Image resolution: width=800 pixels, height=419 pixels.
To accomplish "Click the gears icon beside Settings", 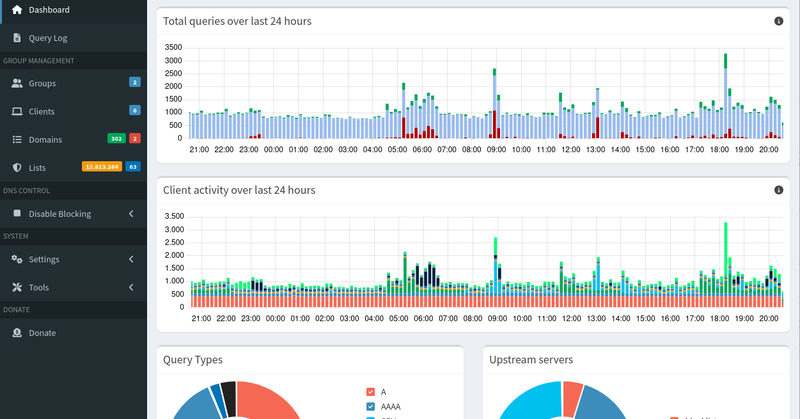I will point(17,259).
